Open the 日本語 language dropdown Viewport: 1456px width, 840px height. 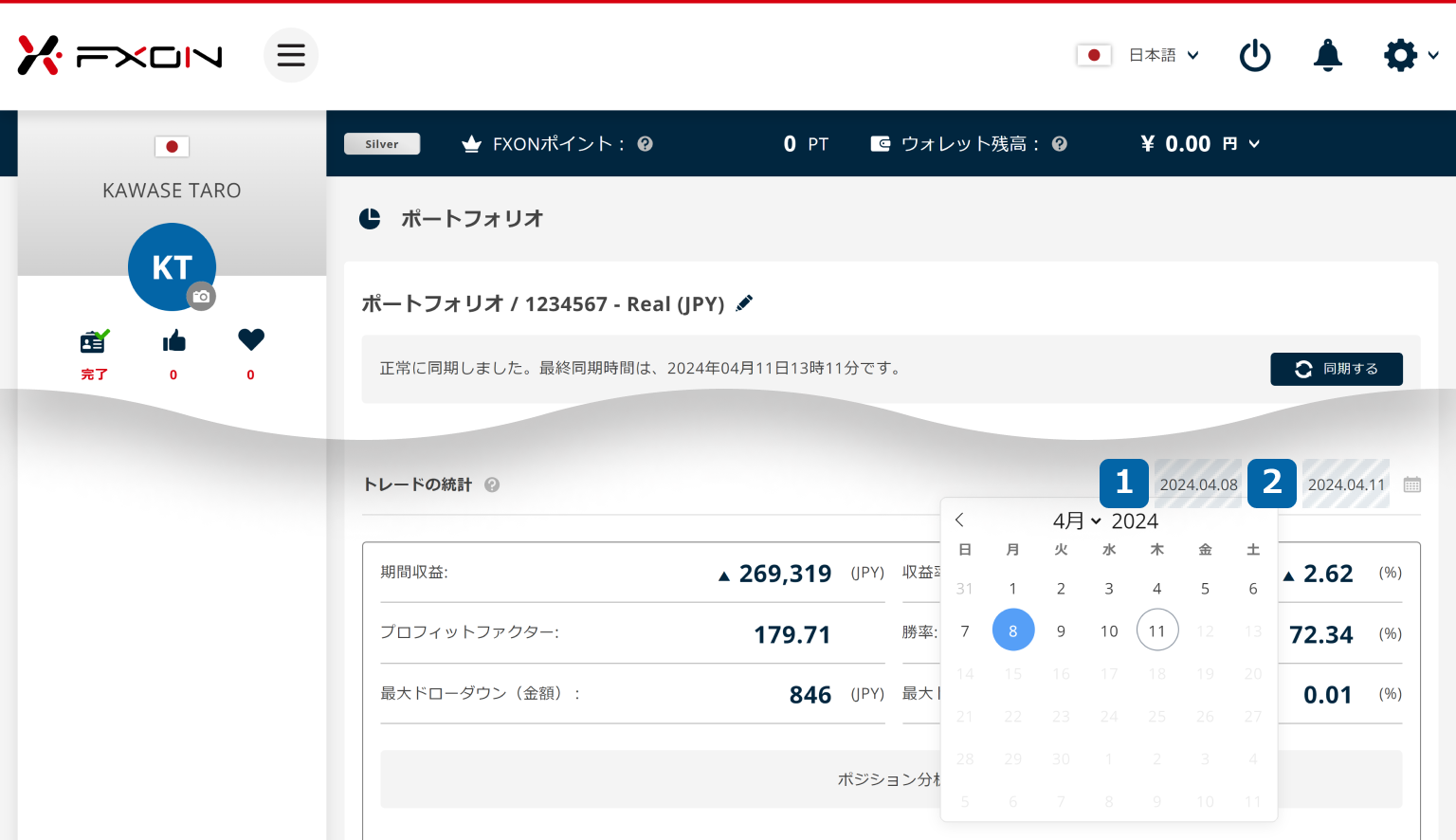[1164, 55]
